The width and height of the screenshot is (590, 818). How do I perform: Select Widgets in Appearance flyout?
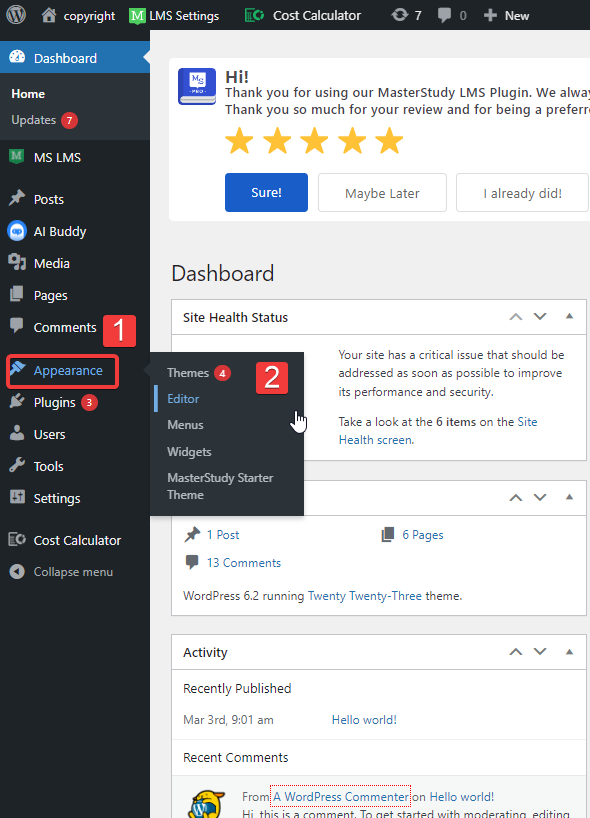pos(189,452)
